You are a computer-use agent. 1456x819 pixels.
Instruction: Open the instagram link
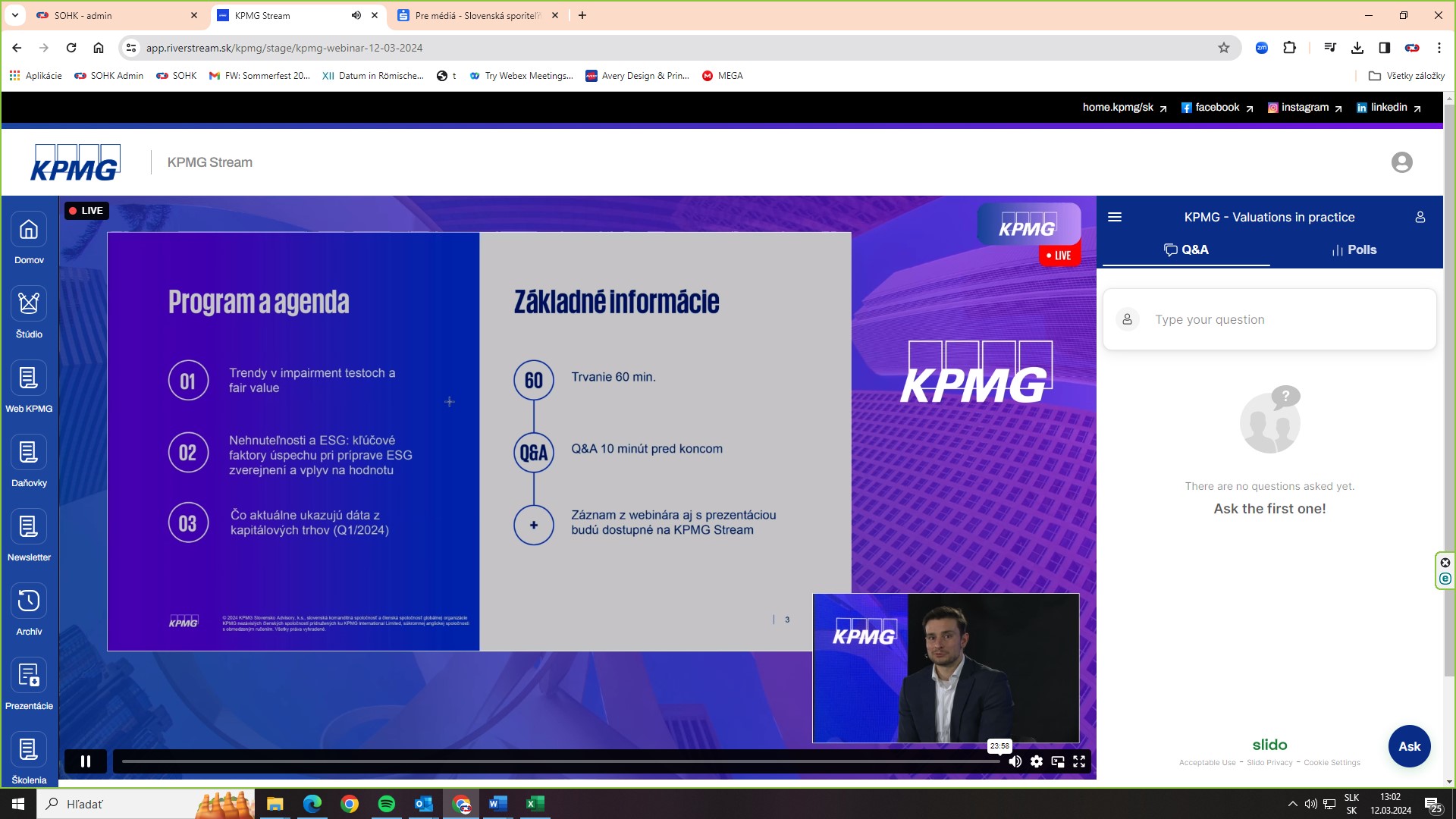coord(1305,108)
